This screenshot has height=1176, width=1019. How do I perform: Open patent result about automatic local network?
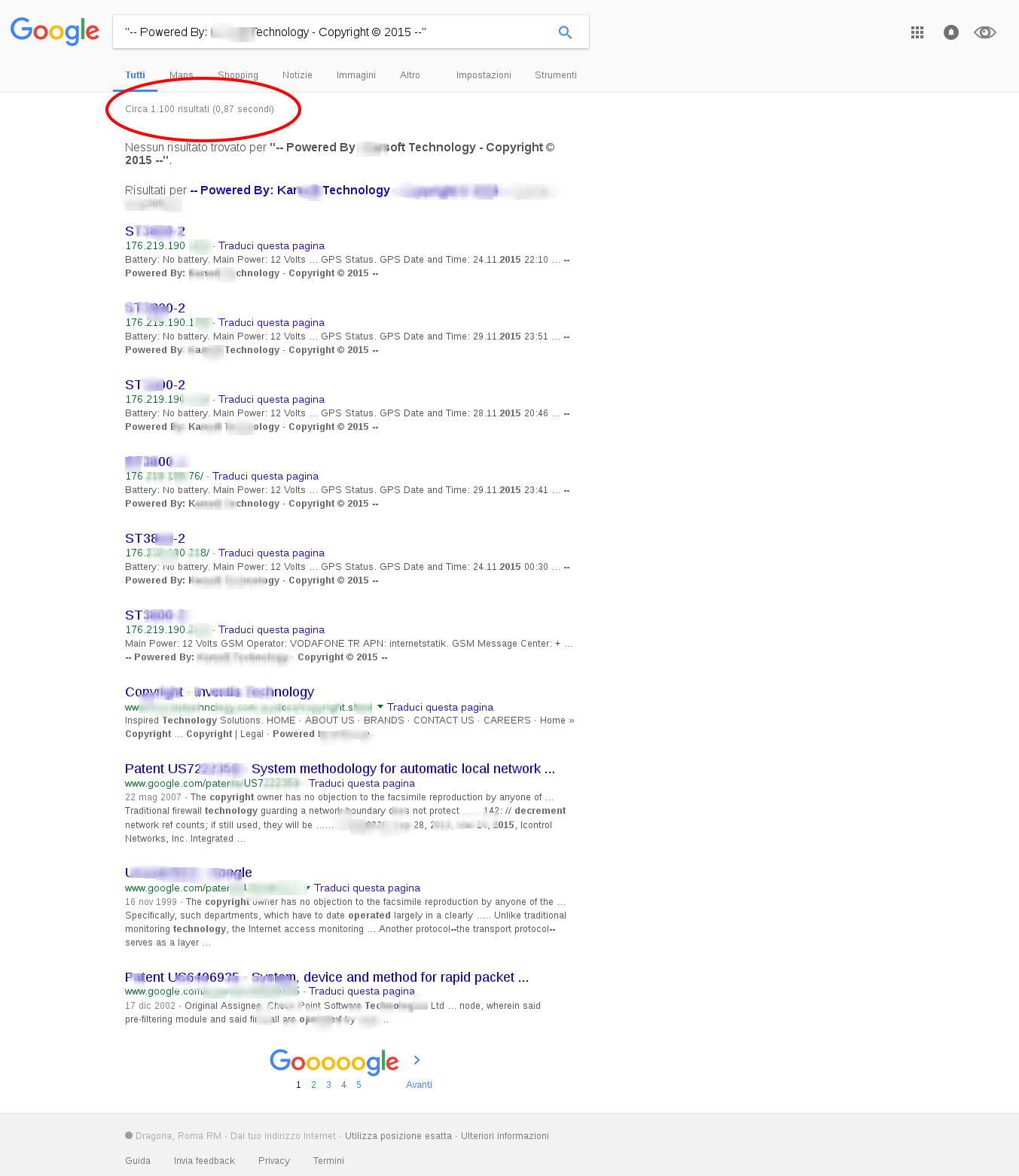340,769
